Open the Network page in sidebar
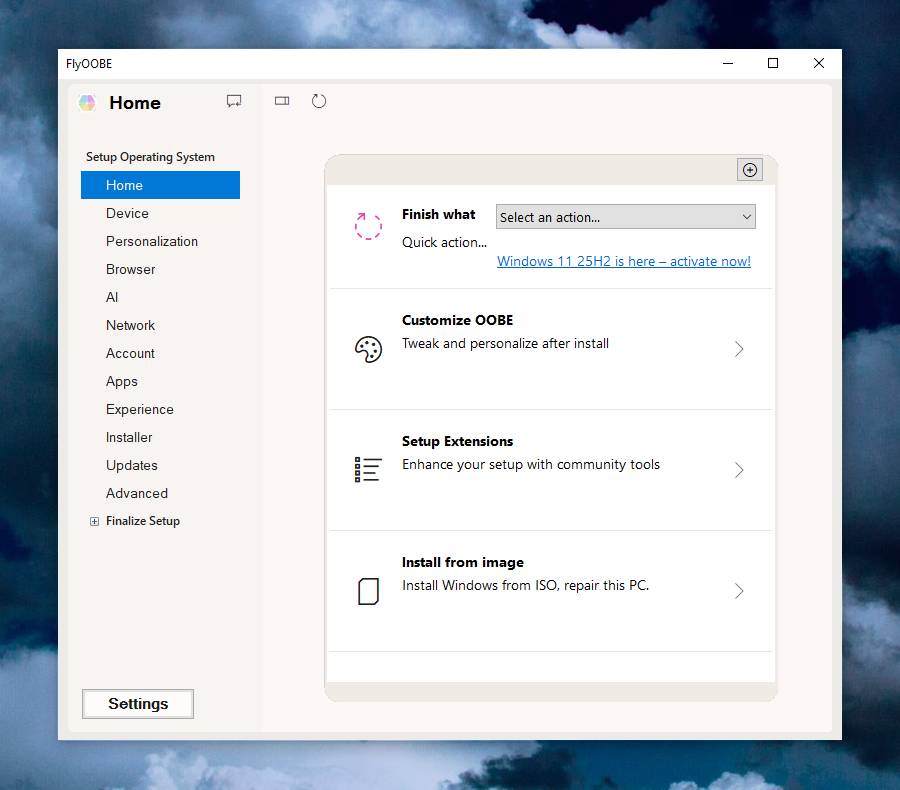 point(131,325)
